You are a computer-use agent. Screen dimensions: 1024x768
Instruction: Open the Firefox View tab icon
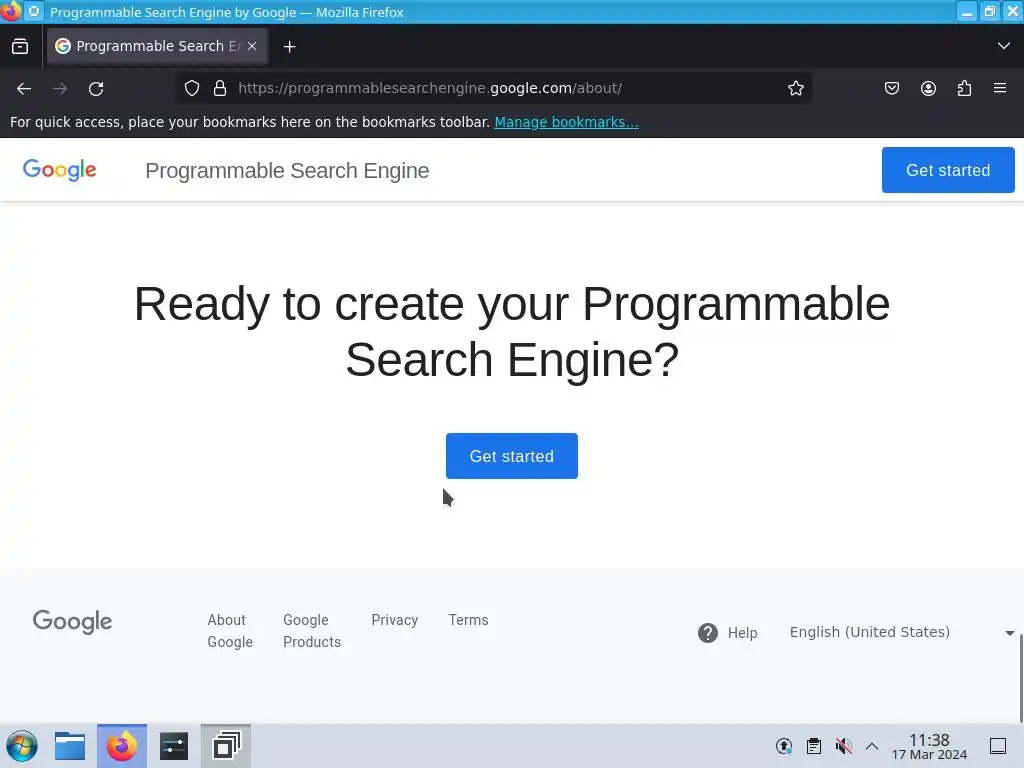click(20, 46)
